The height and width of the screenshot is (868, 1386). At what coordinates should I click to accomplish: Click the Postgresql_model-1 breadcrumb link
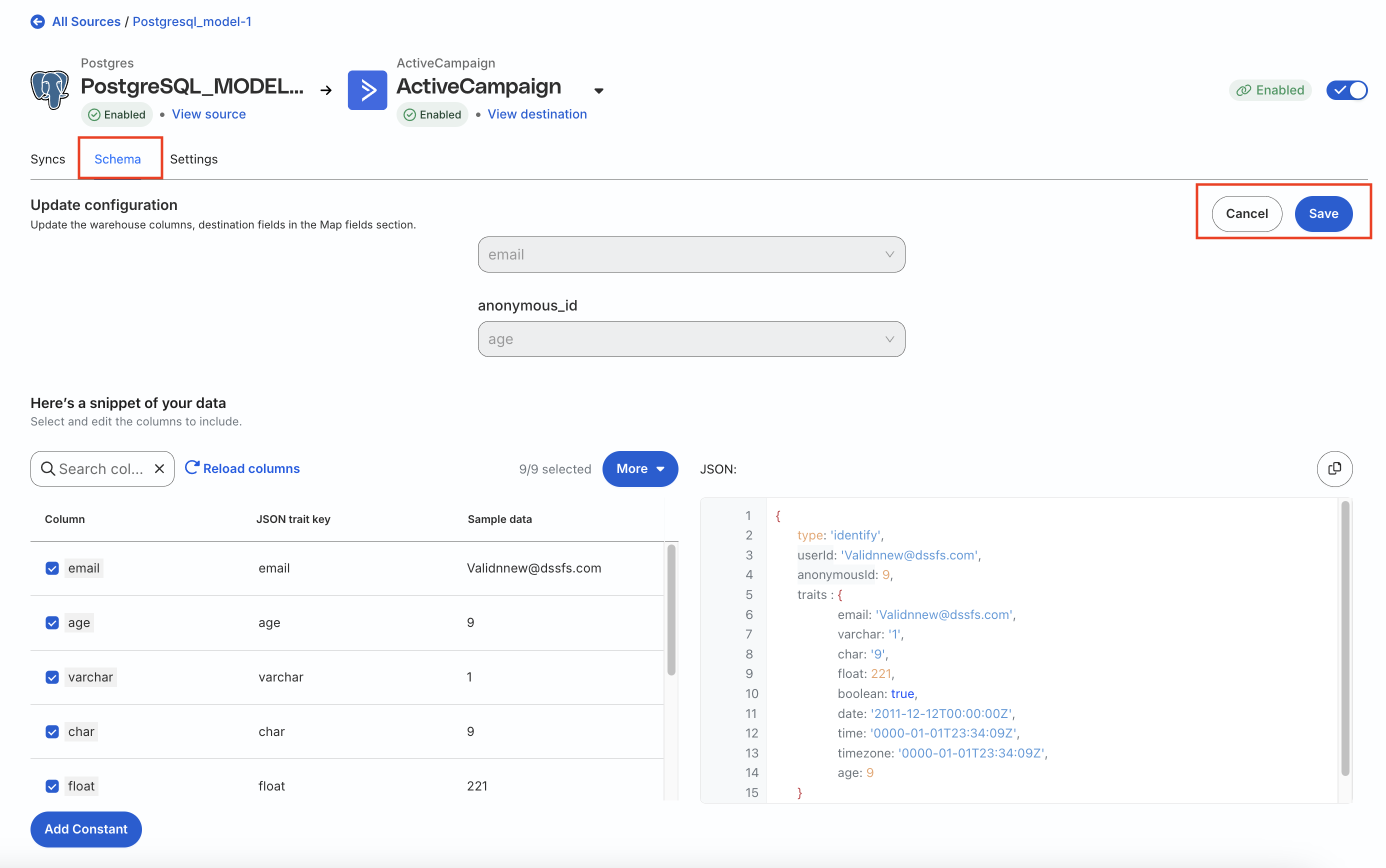coord(191,22)
